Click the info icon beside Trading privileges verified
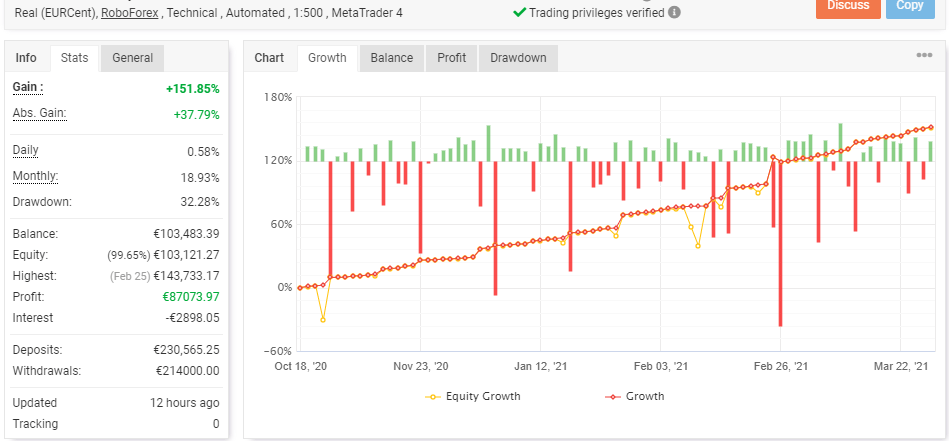 [675, 13]
